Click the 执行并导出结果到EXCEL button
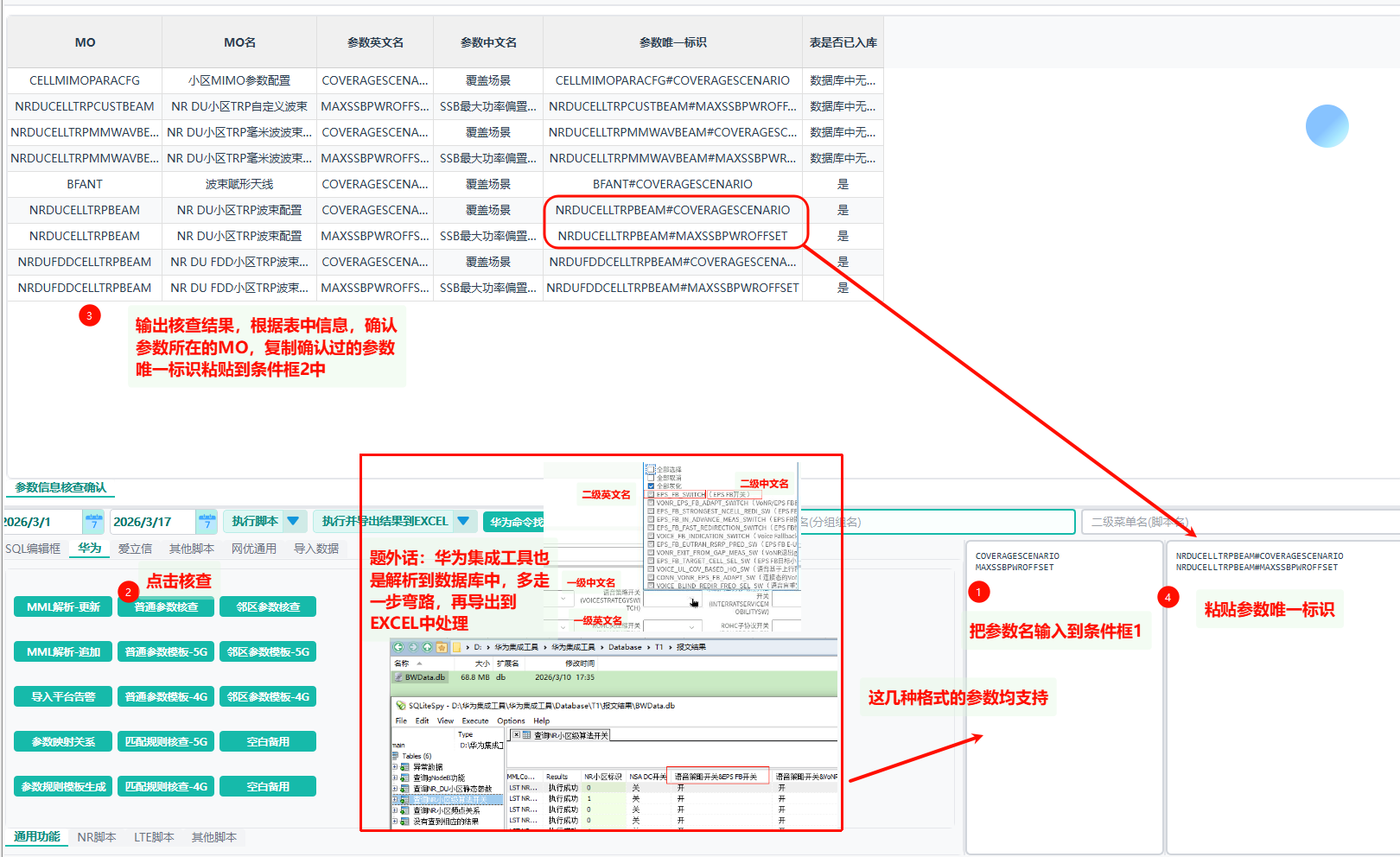The height and width of the screenshot is (857, 1400). 385,521
